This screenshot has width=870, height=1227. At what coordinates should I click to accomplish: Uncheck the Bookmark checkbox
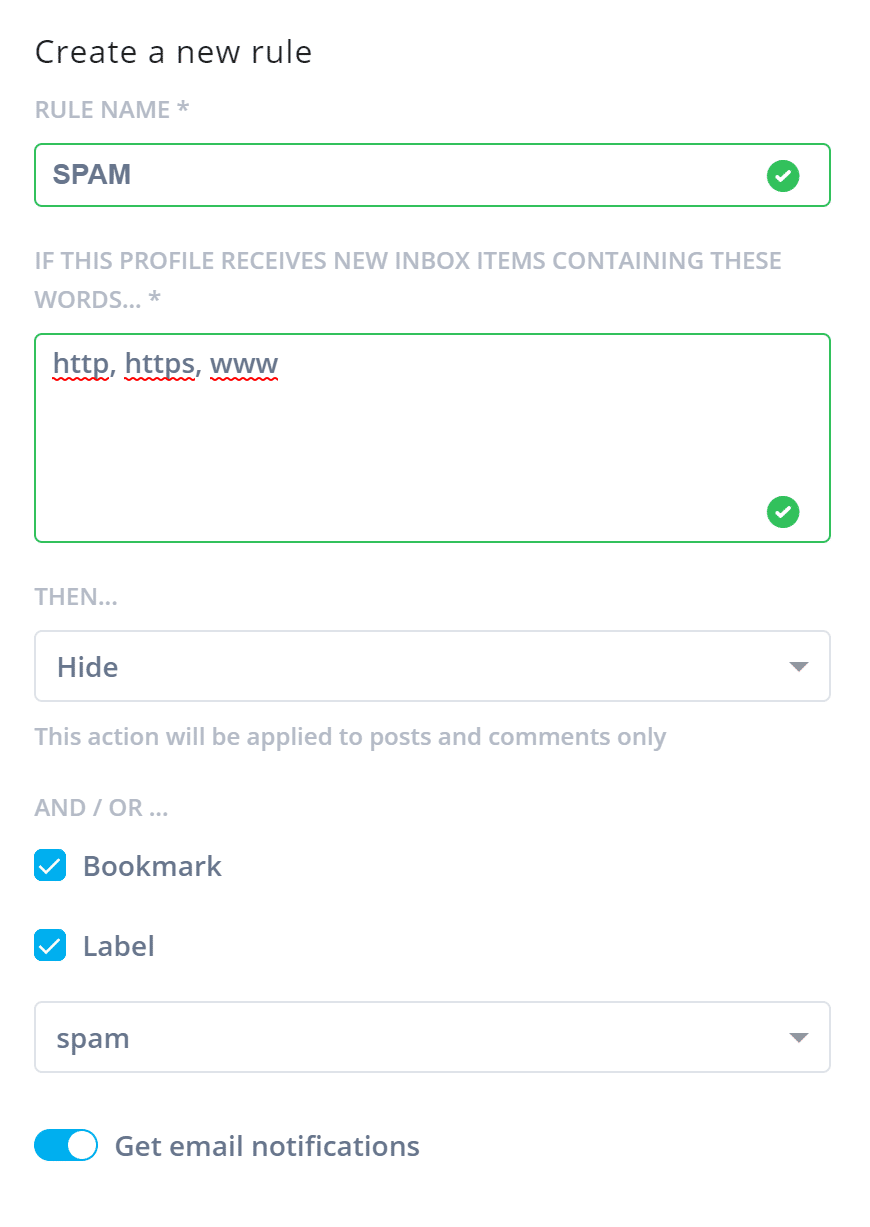coord(50,865)
